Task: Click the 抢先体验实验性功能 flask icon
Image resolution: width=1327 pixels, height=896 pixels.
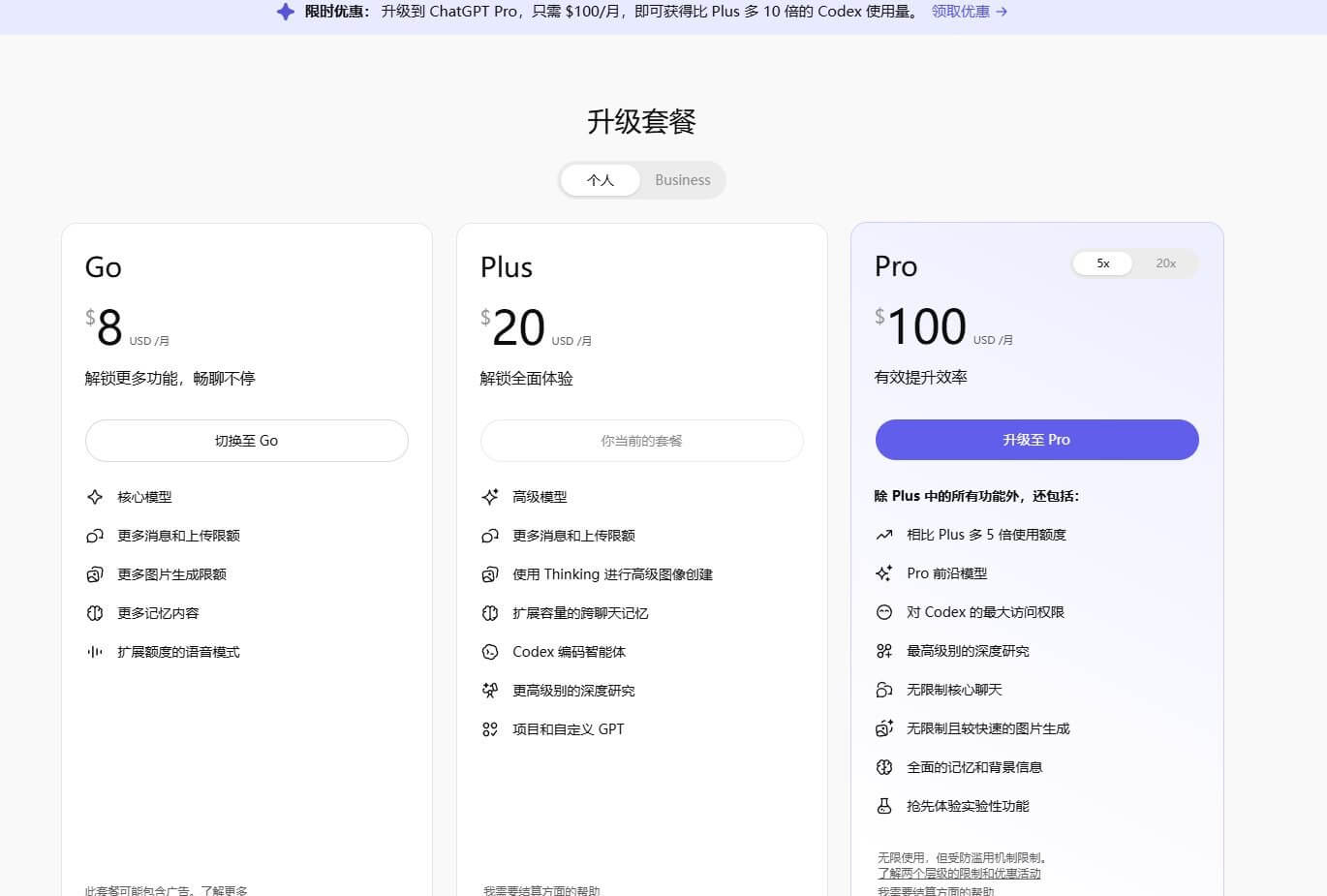Action: click(884, 806)
